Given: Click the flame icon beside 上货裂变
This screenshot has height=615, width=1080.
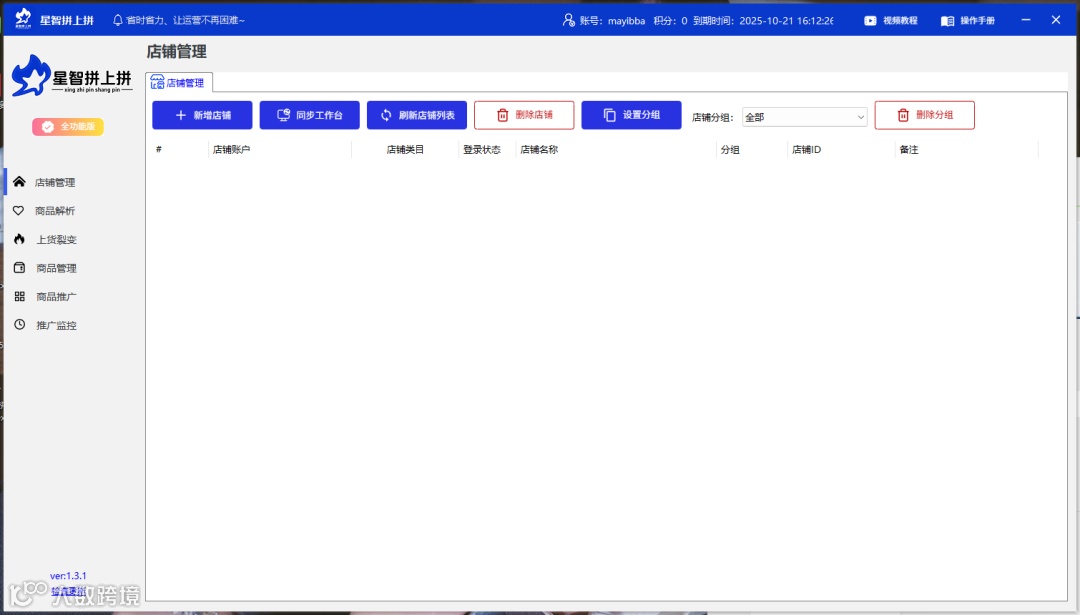Looking at the screenshot, I should point(19,239).
